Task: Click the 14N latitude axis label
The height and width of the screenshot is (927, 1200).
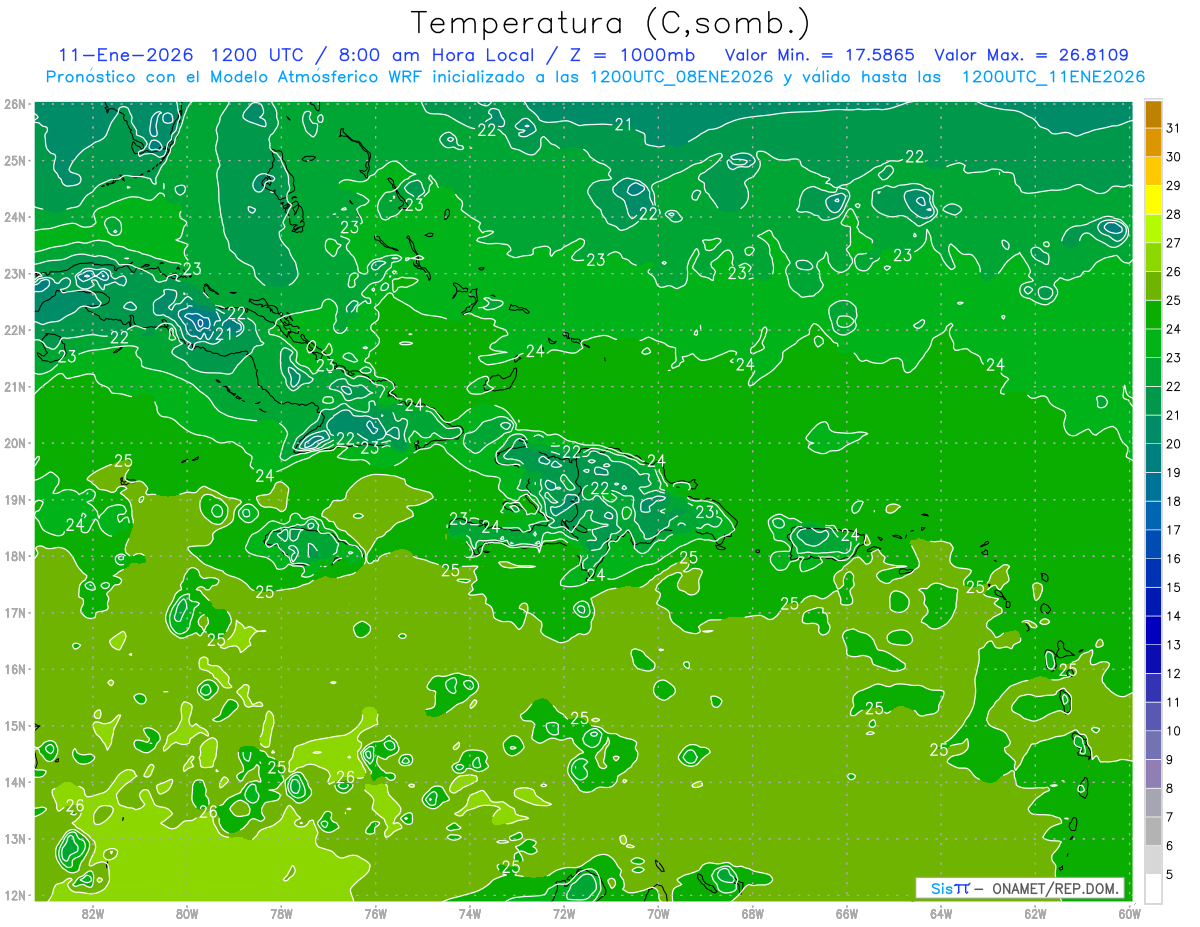Action: [x=14, y=782]
